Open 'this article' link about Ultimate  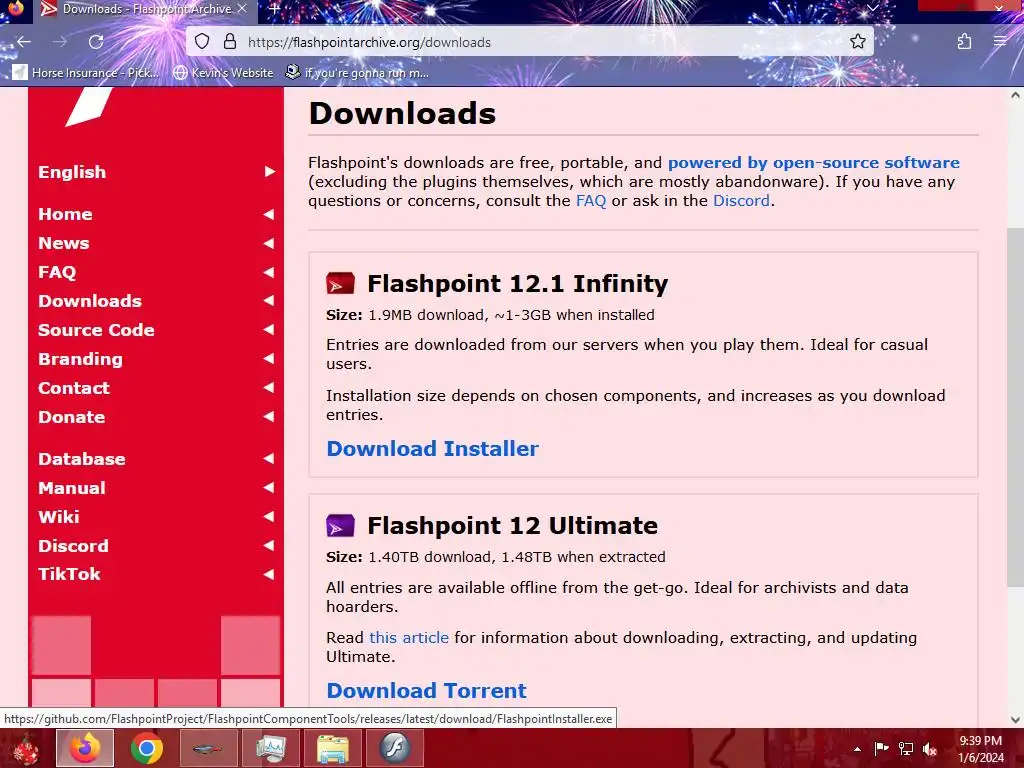409,637
